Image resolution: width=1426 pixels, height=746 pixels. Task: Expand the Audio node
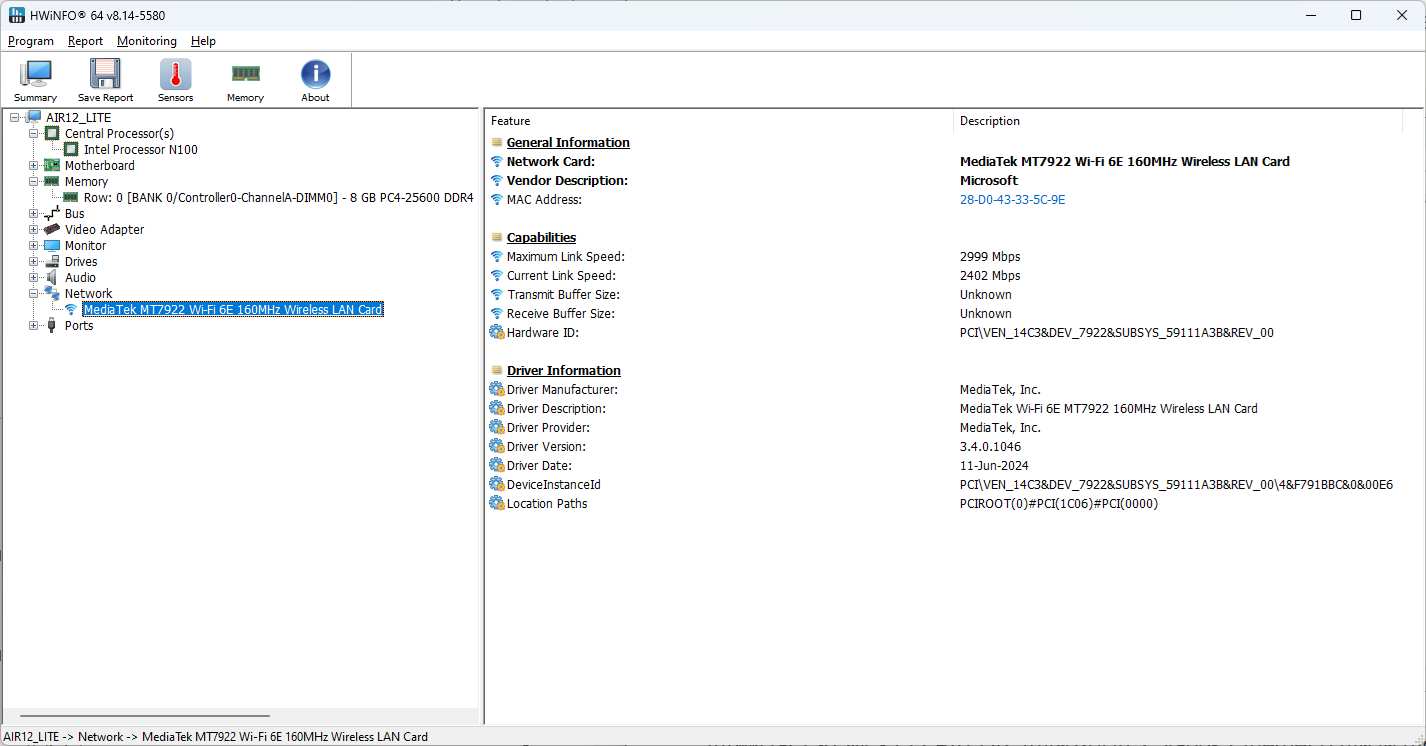pyautogui.click(x=34, y=278)
